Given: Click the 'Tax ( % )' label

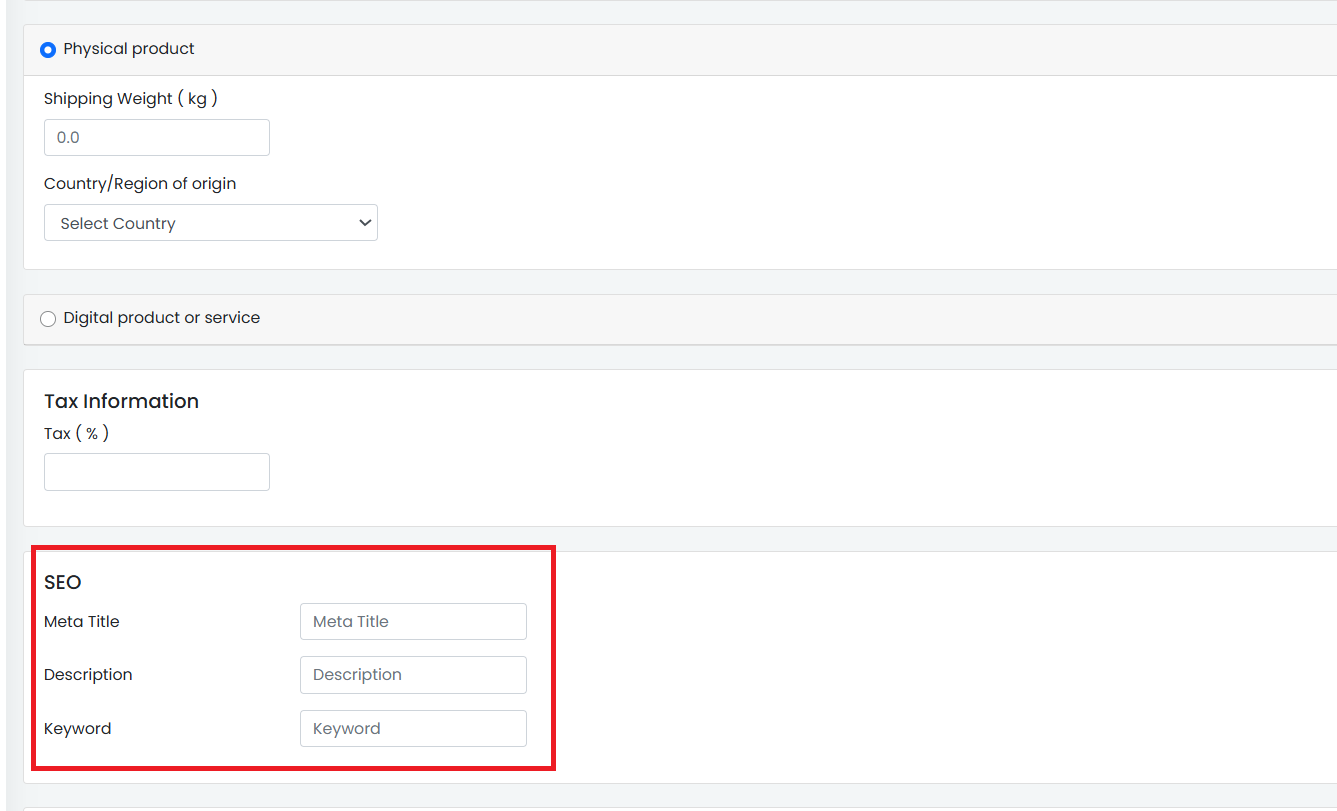Looking at the screenshot, I should 76,434.
